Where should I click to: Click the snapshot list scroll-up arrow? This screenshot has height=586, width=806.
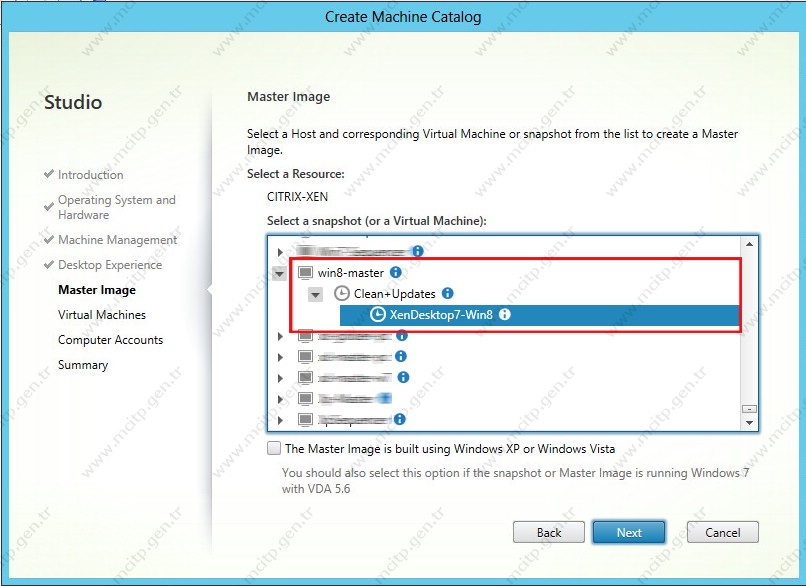749,244
